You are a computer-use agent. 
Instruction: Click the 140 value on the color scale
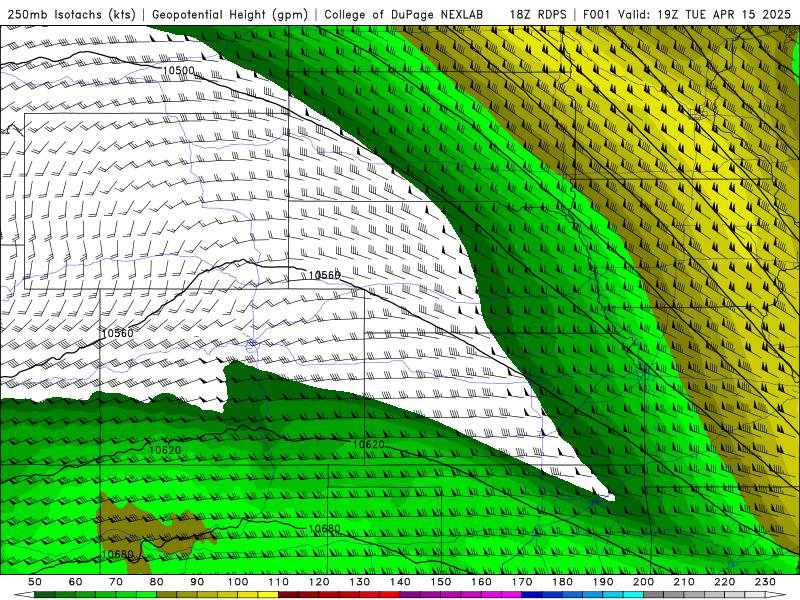[400, 582]
